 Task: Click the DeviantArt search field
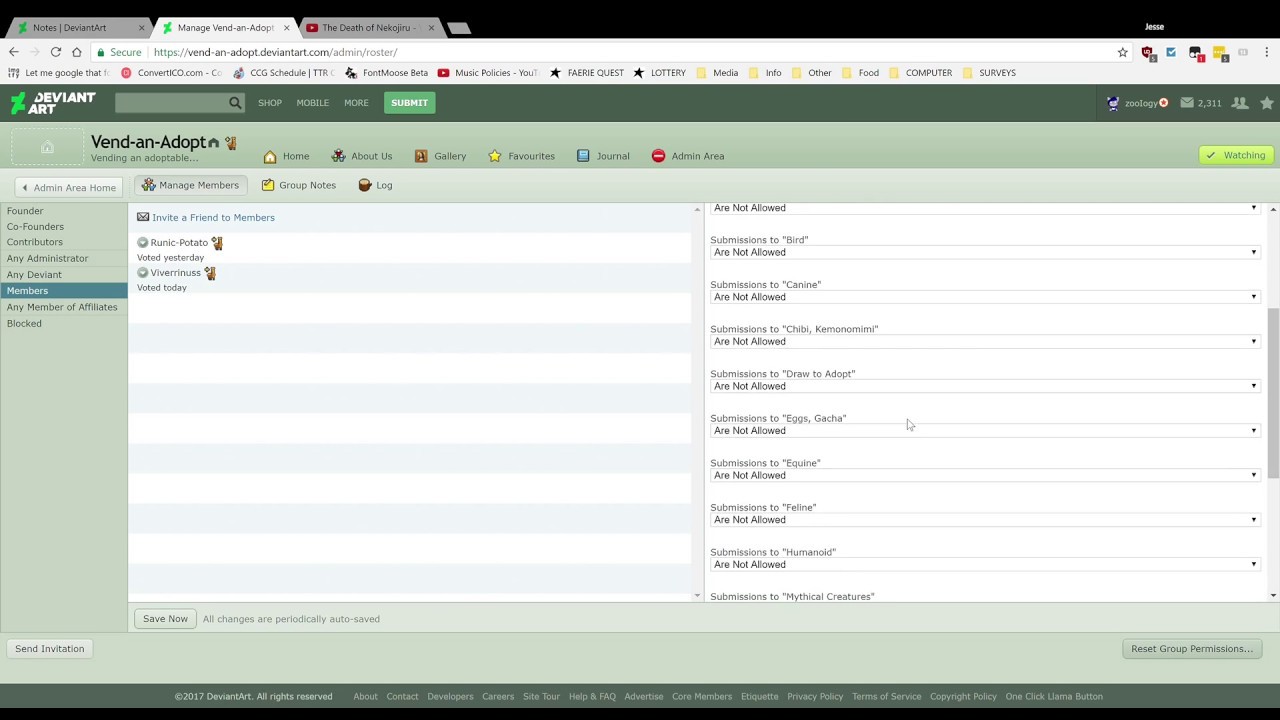pos(172,102)
